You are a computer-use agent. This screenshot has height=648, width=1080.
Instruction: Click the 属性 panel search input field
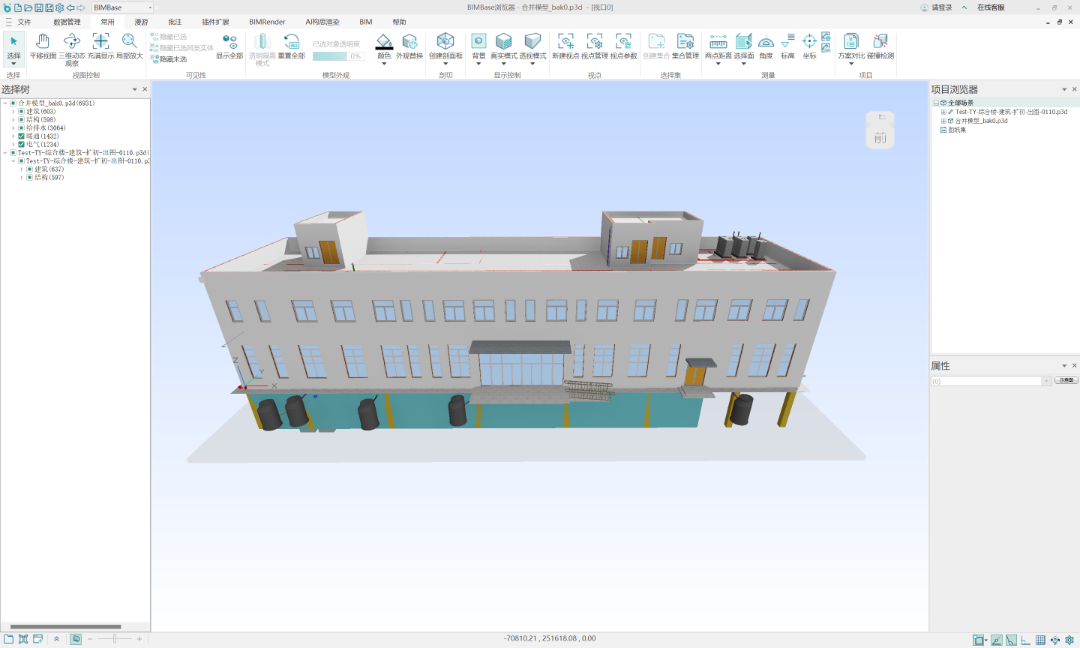pos(986,381)
